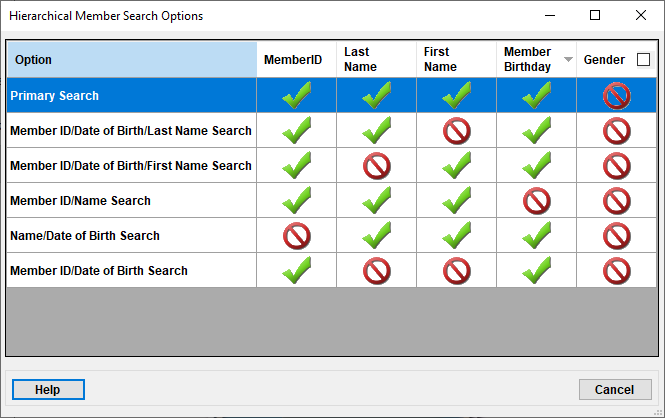Click MemberID checkmark in Member ID/Name Search row
Screen dimensions: 665x418
296,200
